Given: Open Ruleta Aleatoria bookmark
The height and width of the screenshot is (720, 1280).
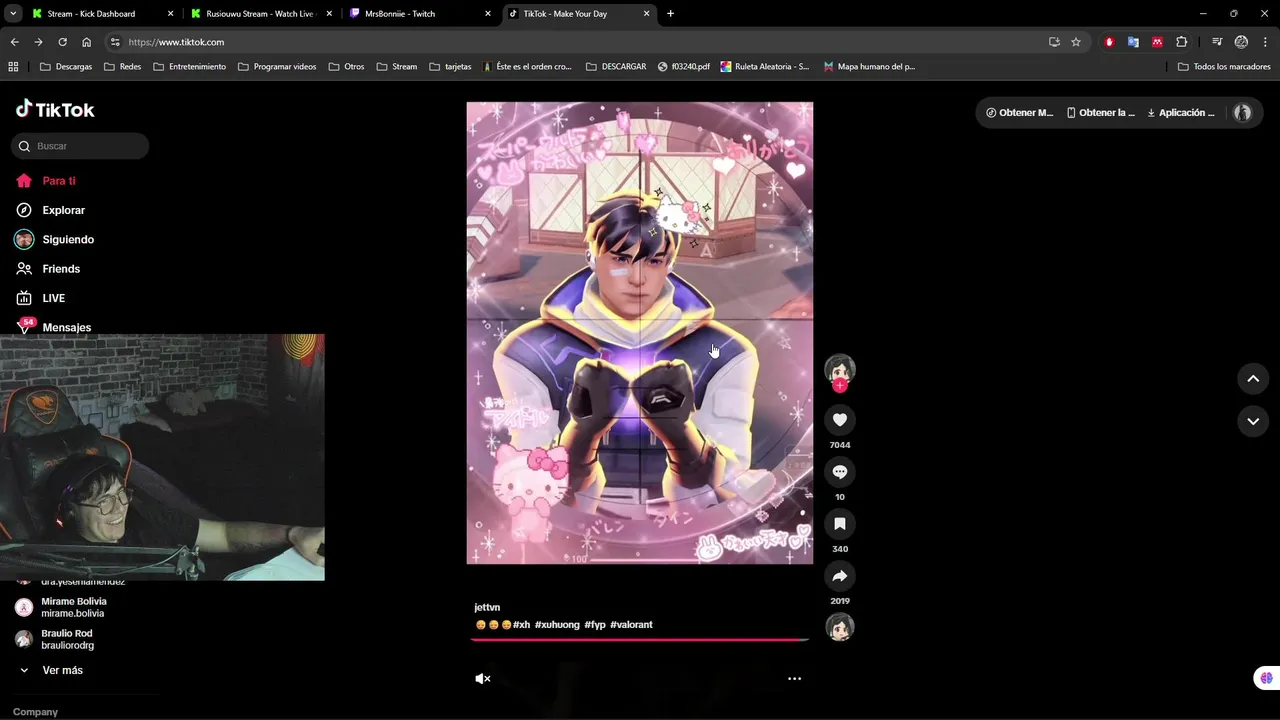Looking at the screenshot, I should point(764,67).
